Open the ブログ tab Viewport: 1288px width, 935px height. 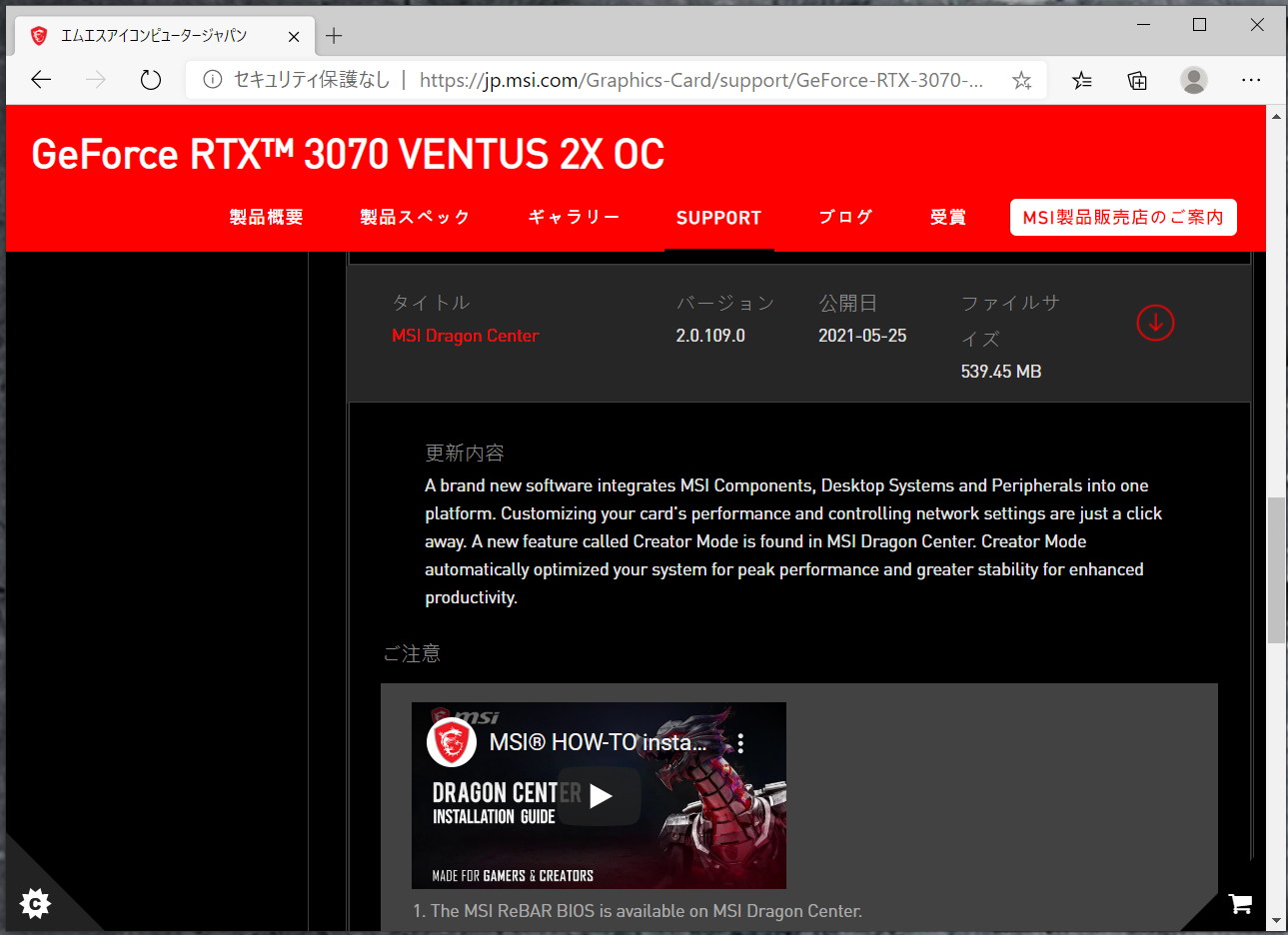[845, 217]
